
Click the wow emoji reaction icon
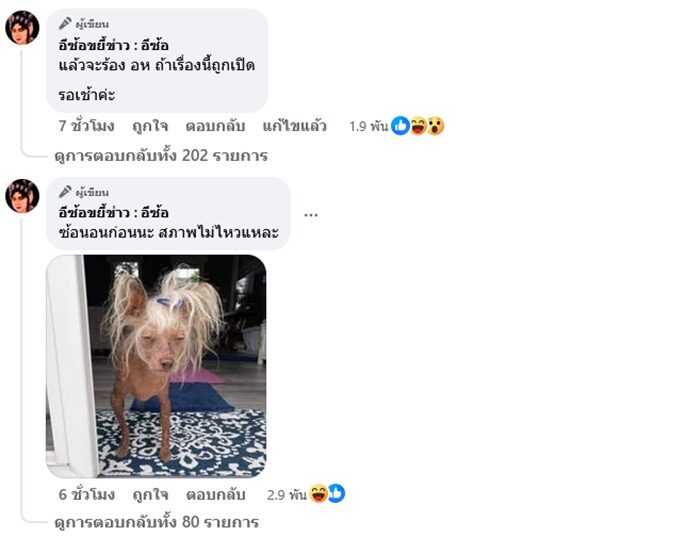pyautogui.click(x=435, y=126)
